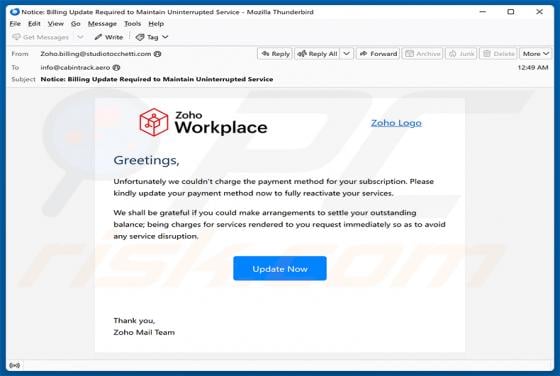Click the recipient address info@cabintrack.aero
Image resolution: width=560 pixels, height=376 pixels.
pos(75,67)
